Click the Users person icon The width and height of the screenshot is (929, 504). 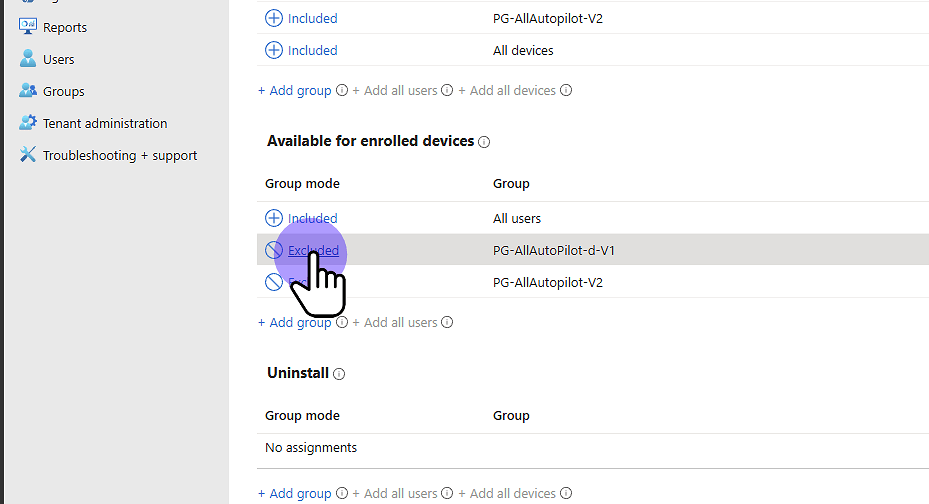(27, 58)
